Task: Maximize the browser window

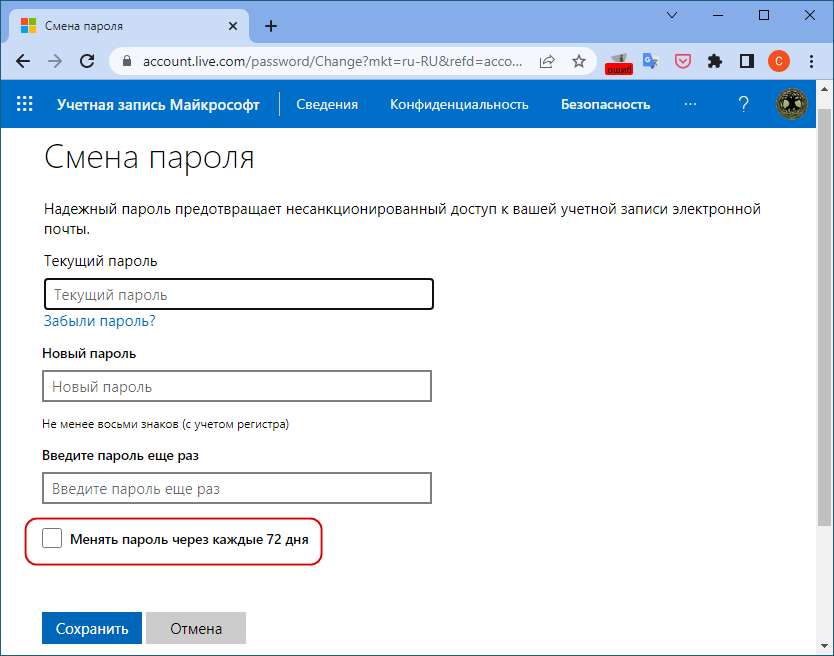Action: click(x=763, y=15)
